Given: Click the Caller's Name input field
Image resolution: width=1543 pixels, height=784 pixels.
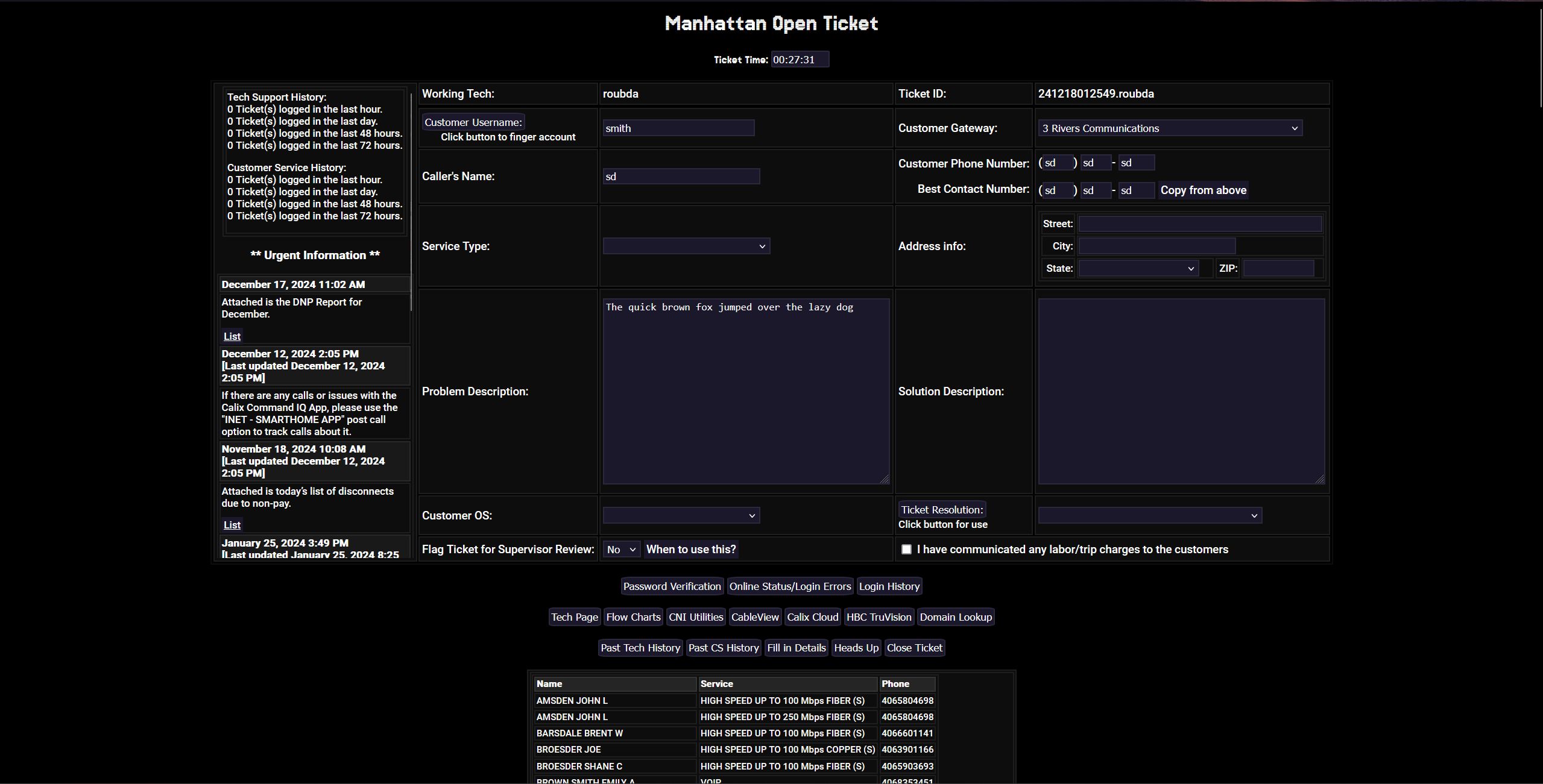Looking at the screenshot, I should [x=681, y=176].
